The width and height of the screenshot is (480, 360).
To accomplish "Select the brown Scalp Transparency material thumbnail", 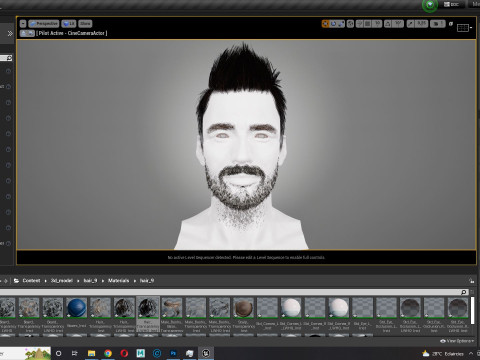I will [243, 308].
